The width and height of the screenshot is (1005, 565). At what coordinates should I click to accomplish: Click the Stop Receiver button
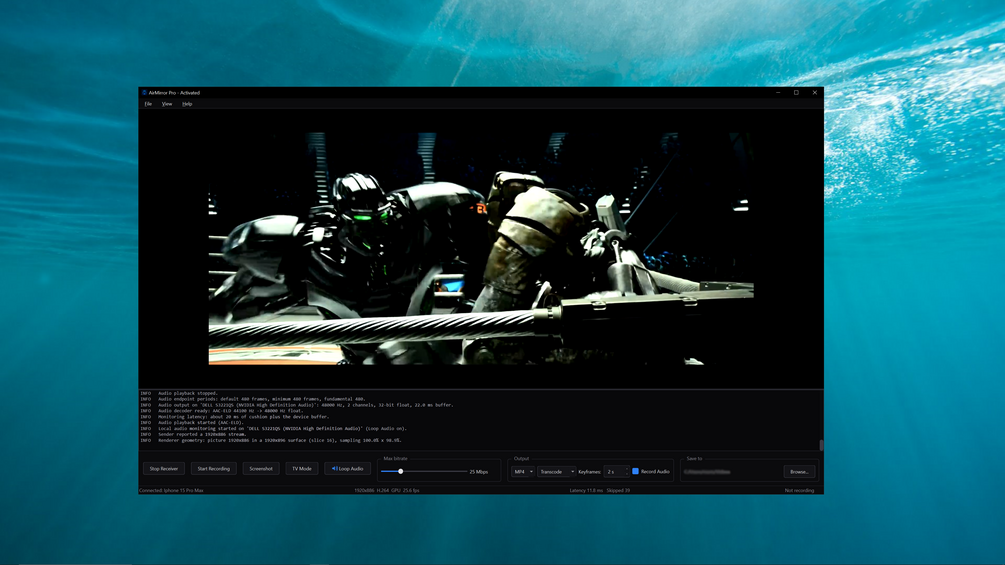[x=164, y=469]
